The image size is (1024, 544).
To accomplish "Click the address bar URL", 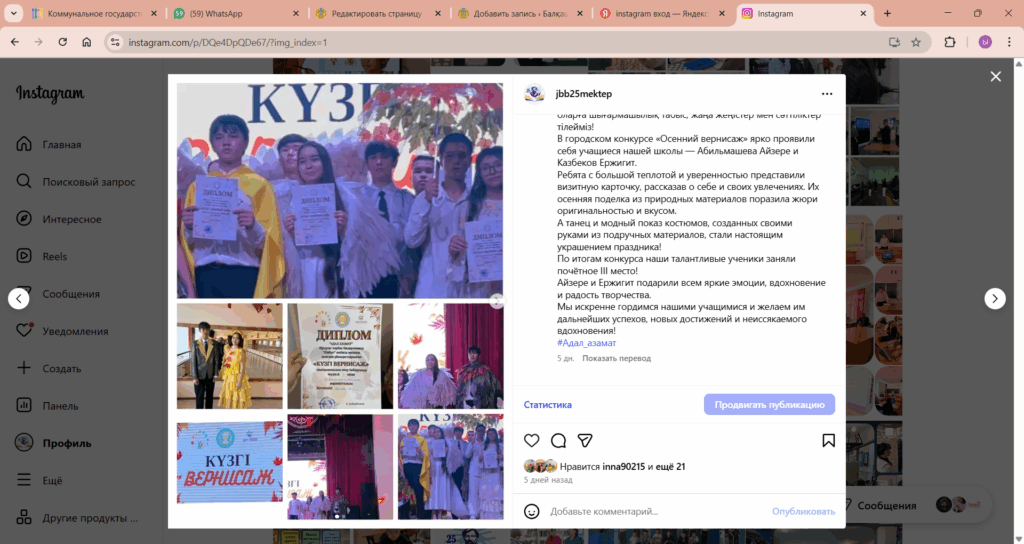I will coord(228,42).
